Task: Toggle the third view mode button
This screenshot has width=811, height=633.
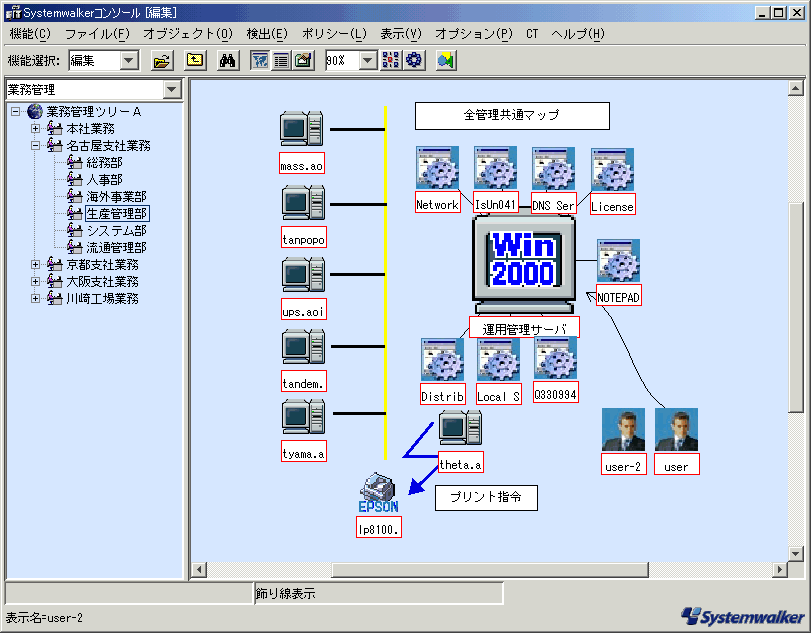Action: pos(303,60)
